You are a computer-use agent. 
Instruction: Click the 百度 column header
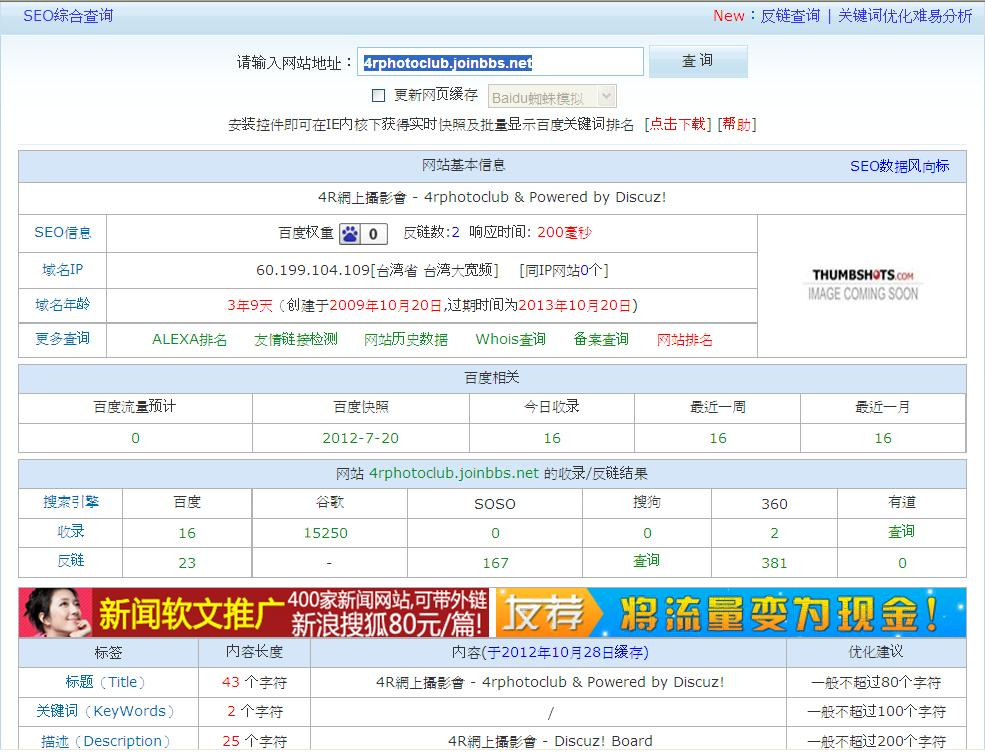click(187, 503)
